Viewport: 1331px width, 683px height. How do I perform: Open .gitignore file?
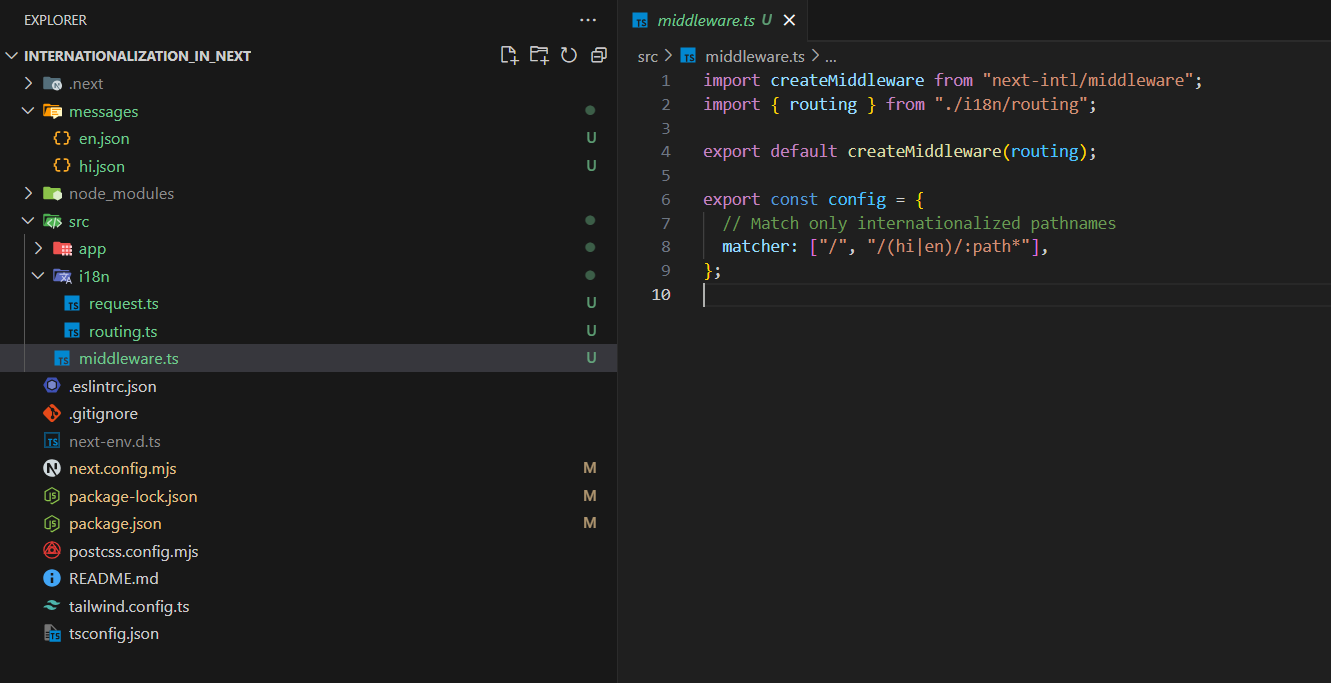(104, 414)
